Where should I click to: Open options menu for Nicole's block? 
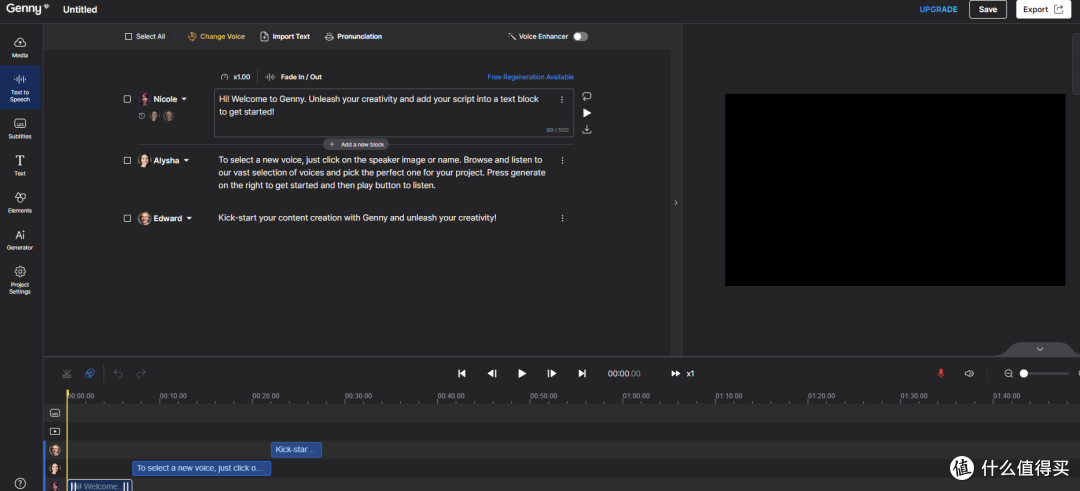[x=562, y=100]
